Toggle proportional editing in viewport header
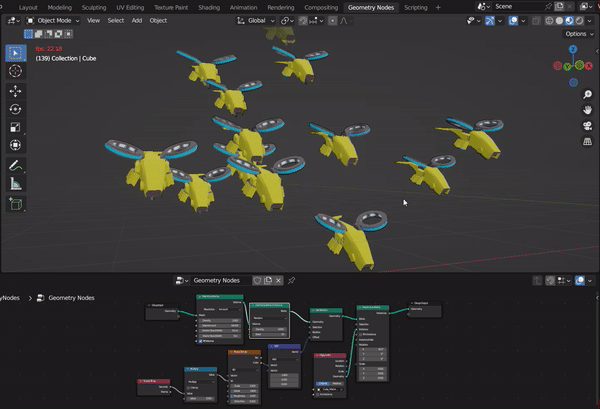This screenshot has width=600, height=409. coord(333,21)
